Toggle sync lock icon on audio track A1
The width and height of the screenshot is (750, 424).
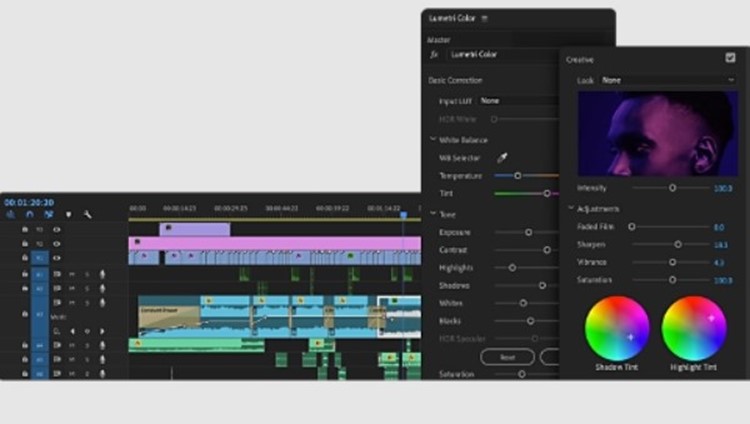pyautogui.click(x=57, y=274)
